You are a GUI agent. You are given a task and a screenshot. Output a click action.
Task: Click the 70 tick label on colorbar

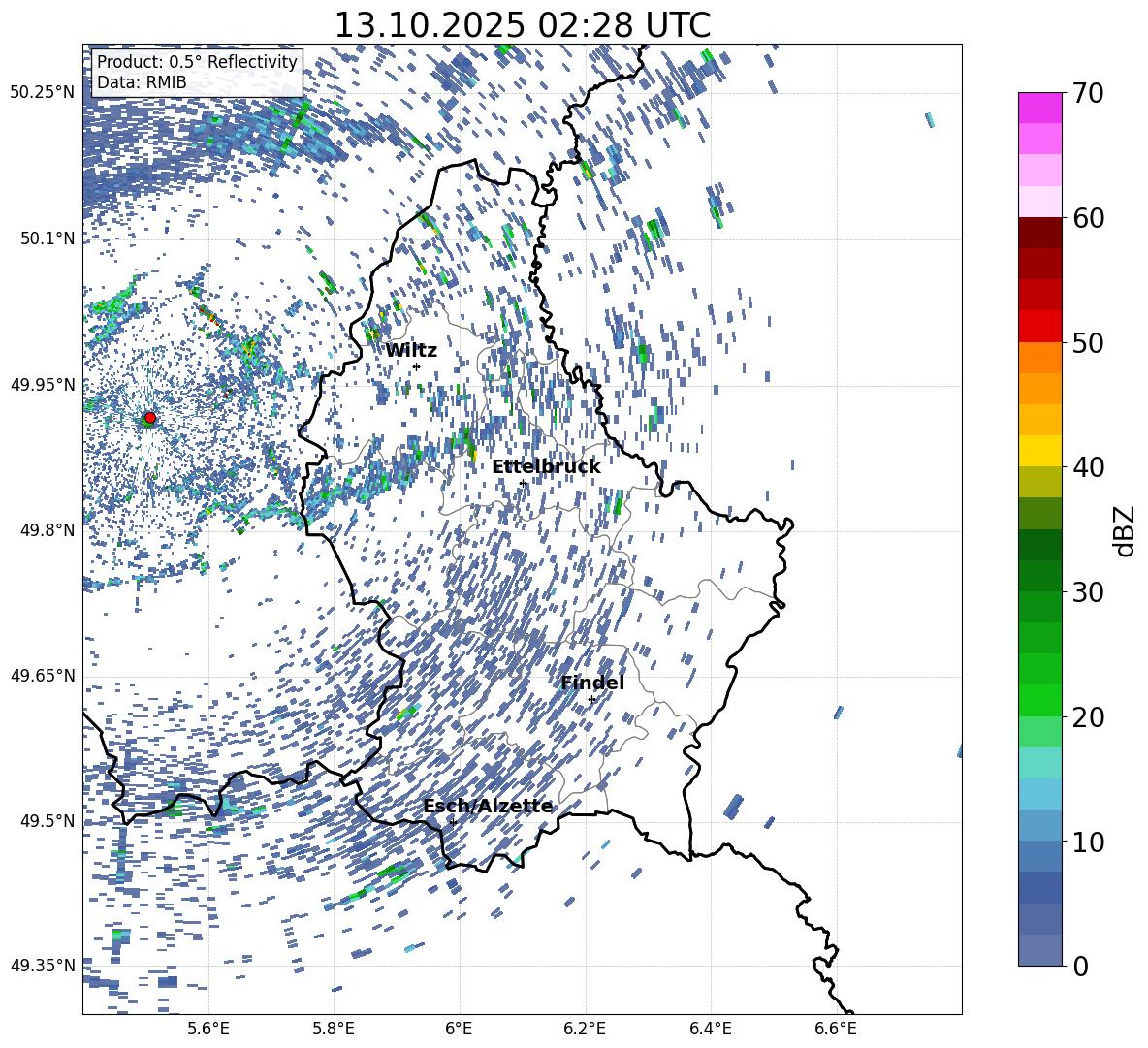pyautogui.click(x=1090, y=94)
